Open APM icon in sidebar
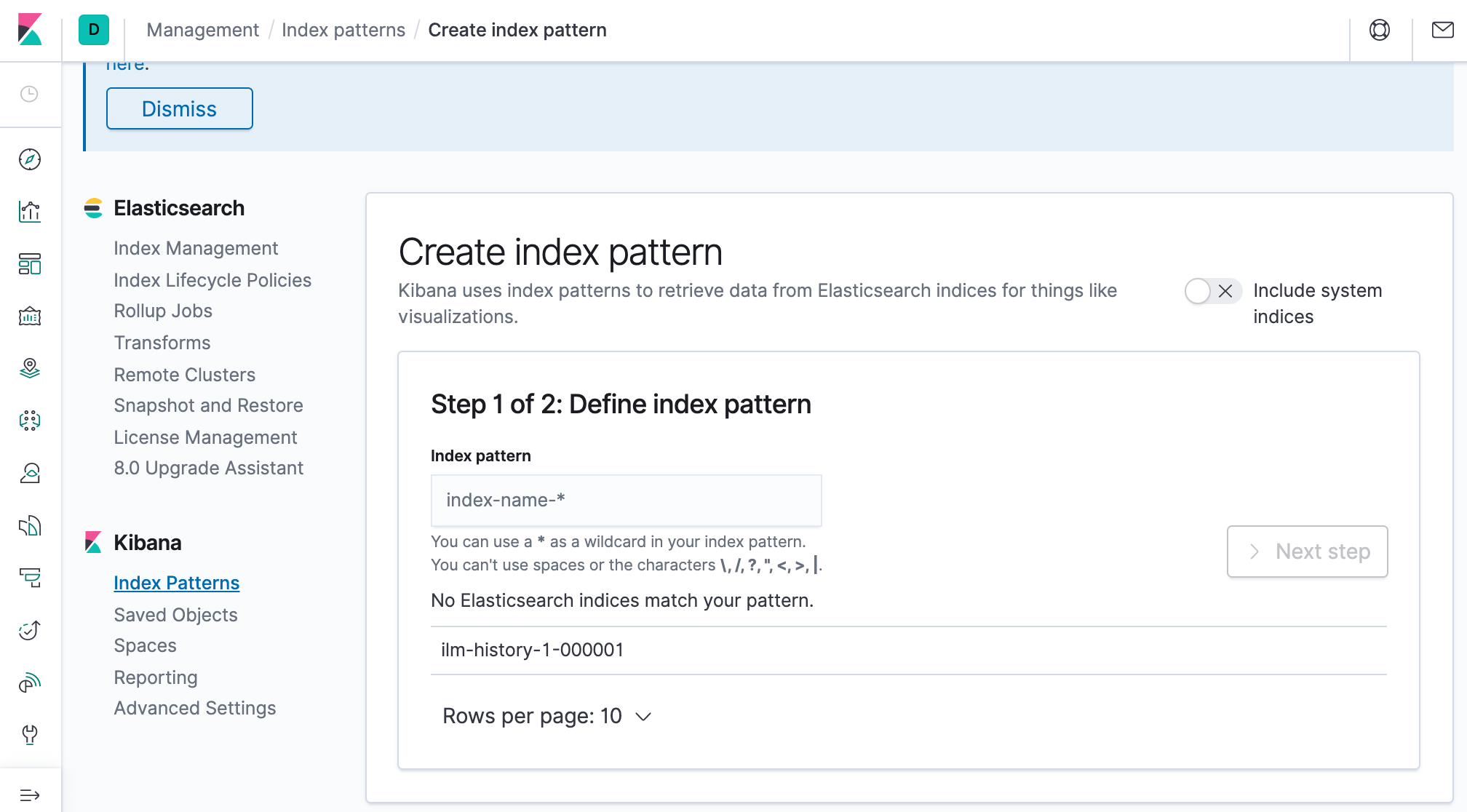This screenshot has width=1467, height=812. pos(30,578)
